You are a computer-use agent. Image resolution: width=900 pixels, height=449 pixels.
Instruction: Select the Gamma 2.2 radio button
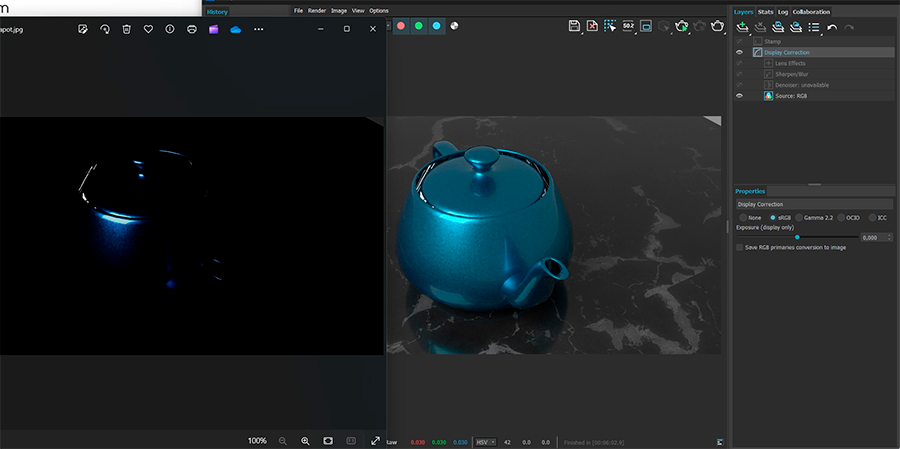(x=799, y=217)
